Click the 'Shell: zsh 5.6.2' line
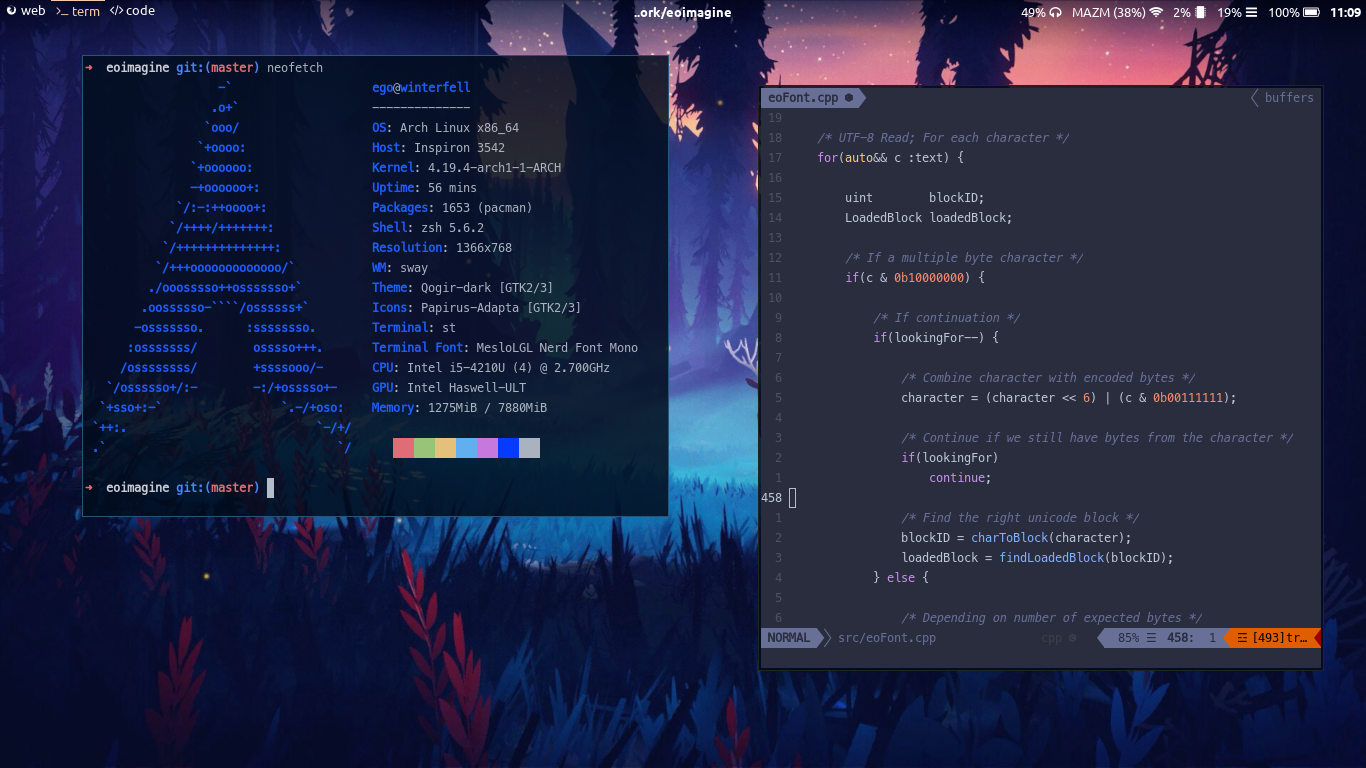 428,228
